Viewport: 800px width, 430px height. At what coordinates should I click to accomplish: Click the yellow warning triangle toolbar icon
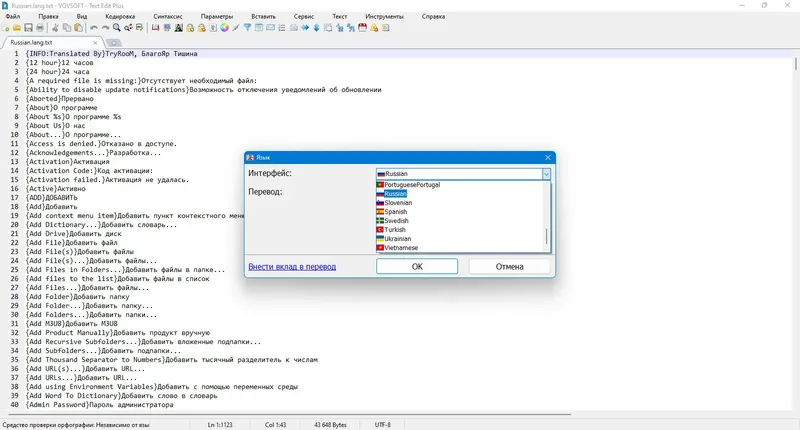tap(374, 28)
